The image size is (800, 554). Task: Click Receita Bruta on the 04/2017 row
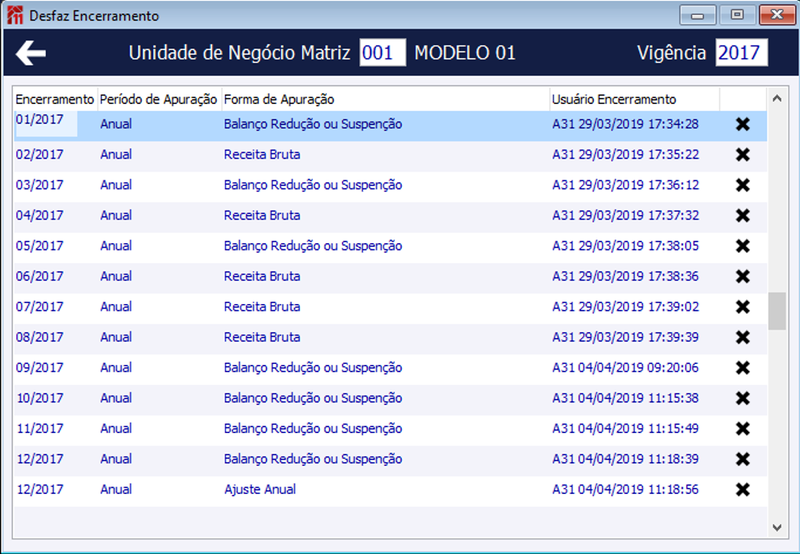pyautogui.click(x=262, y=215)
